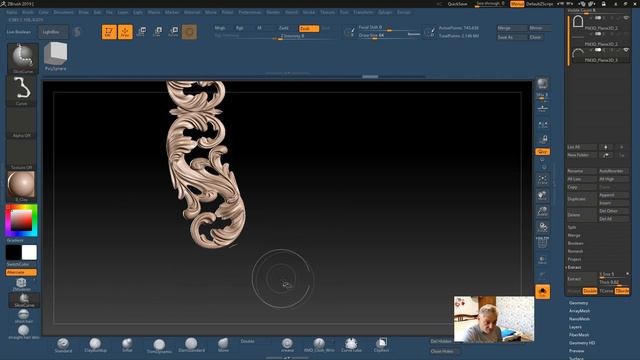Open the material sphere selector
Viewport: 640px width, 360px height.
click(x=21, y=187)
